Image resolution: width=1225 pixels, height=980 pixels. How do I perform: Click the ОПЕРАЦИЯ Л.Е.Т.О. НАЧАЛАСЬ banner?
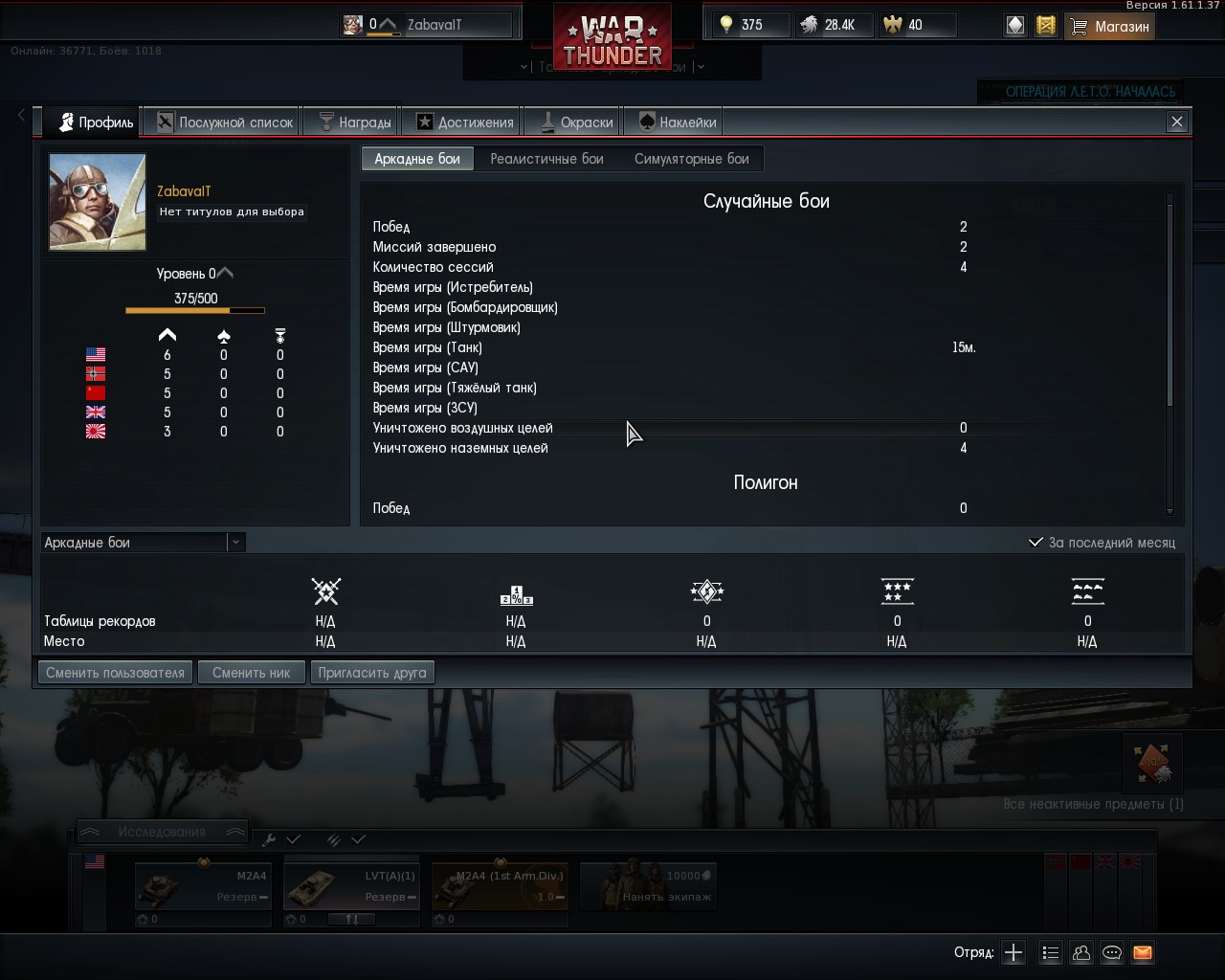1090,92
